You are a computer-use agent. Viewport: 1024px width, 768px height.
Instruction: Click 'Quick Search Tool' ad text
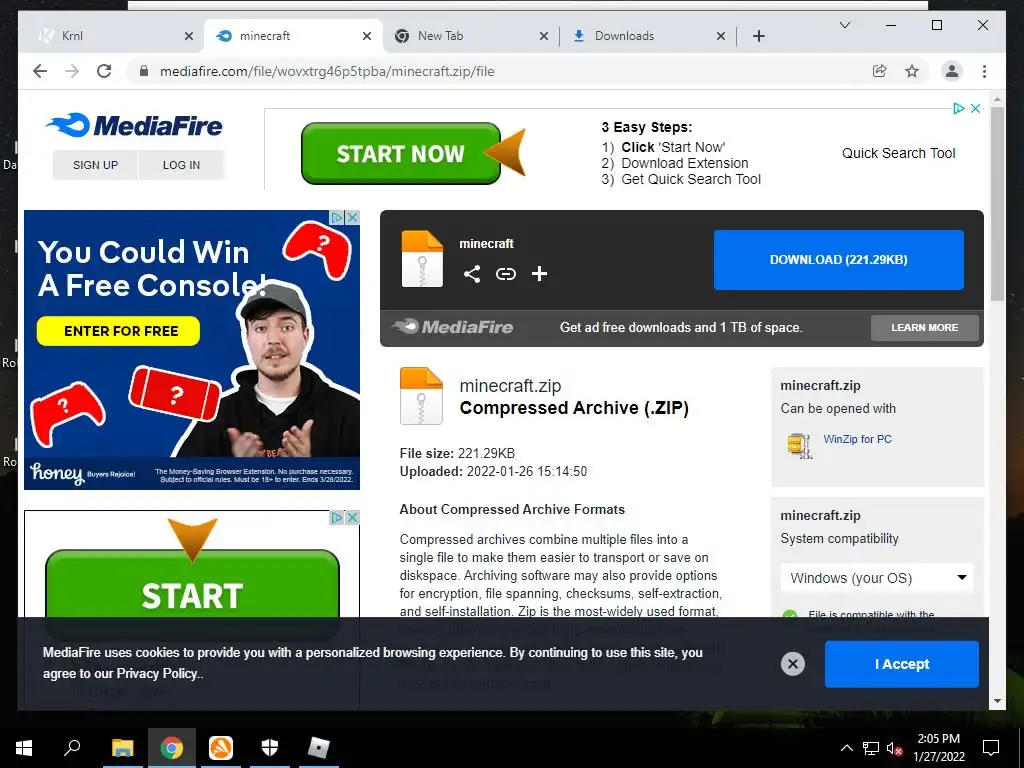[899, 153]
